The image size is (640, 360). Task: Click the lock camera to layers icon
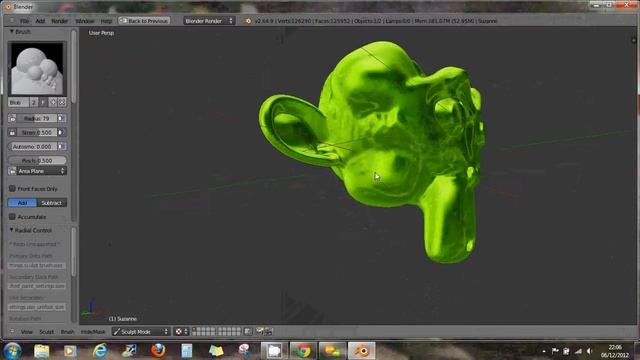tap(248, 331)
